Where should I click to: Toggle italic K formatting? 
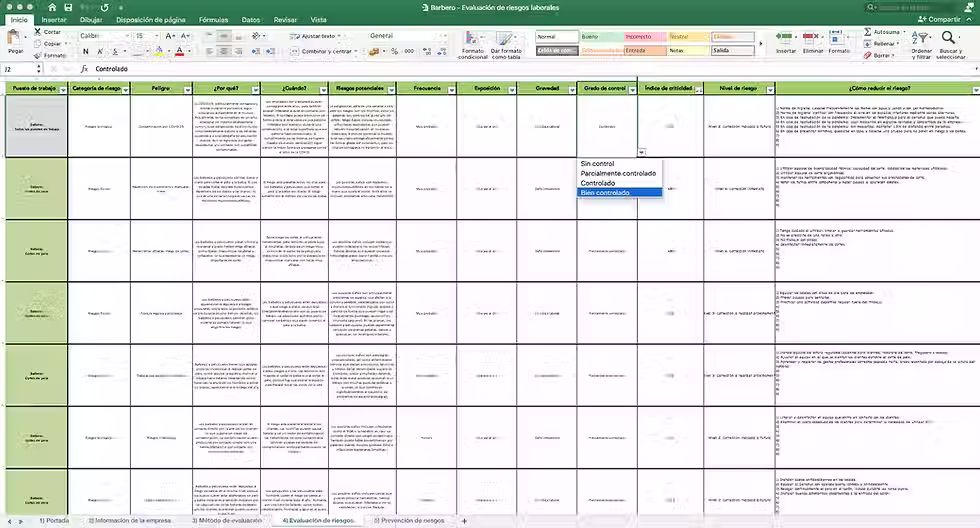100,51
